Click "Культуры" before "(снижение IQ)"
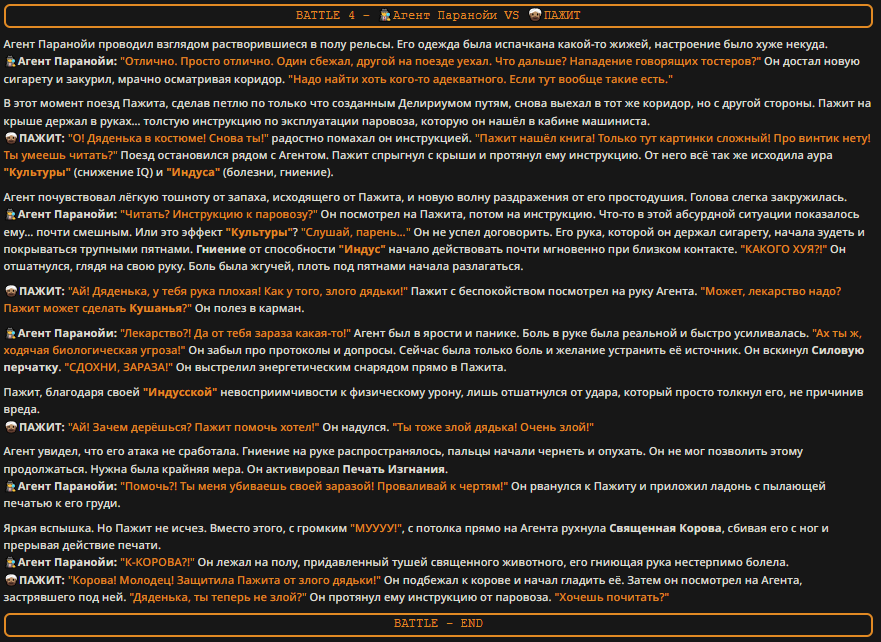The image size is (881, 642). pos(37,172)
